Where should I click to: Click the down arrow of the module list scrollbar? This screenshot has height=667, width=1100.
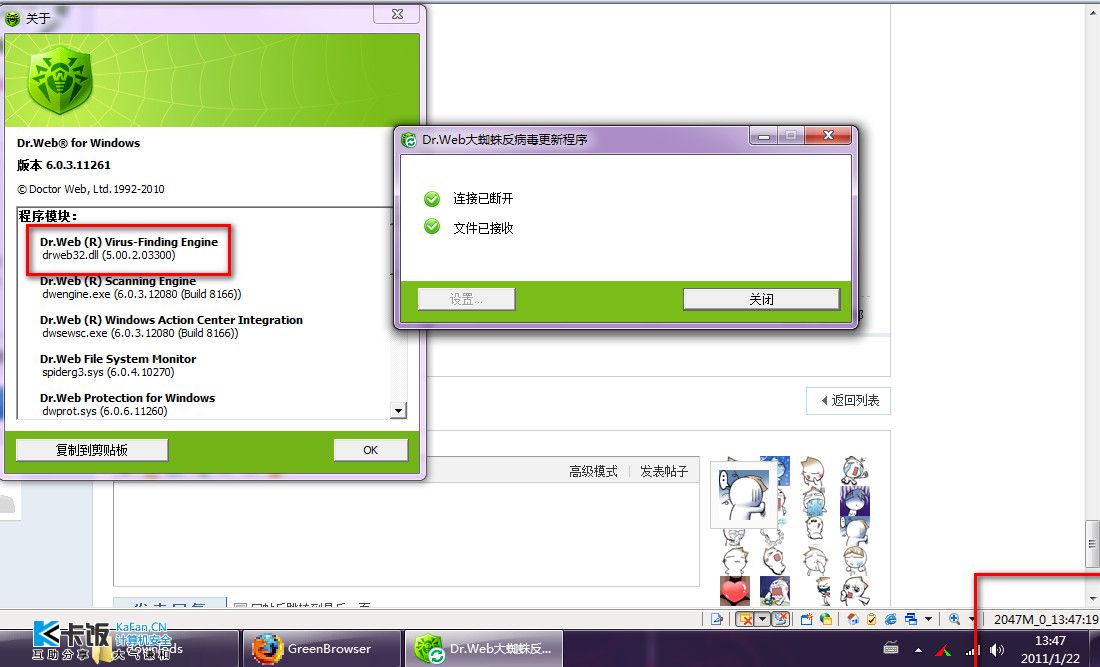[x=398, y=411]
